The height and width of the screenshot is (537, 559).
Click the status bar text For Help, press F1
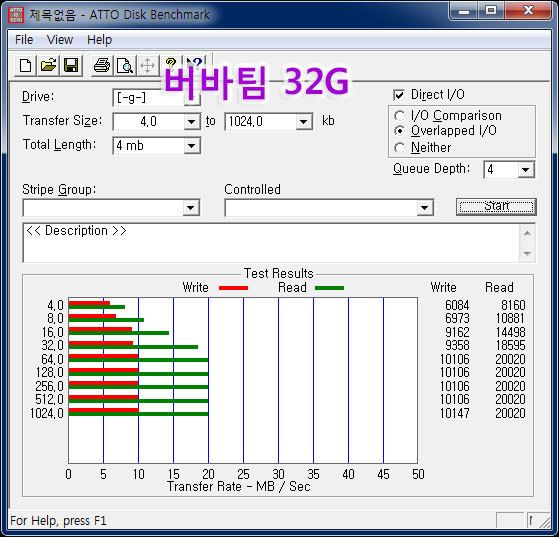(x=58, y=521)
